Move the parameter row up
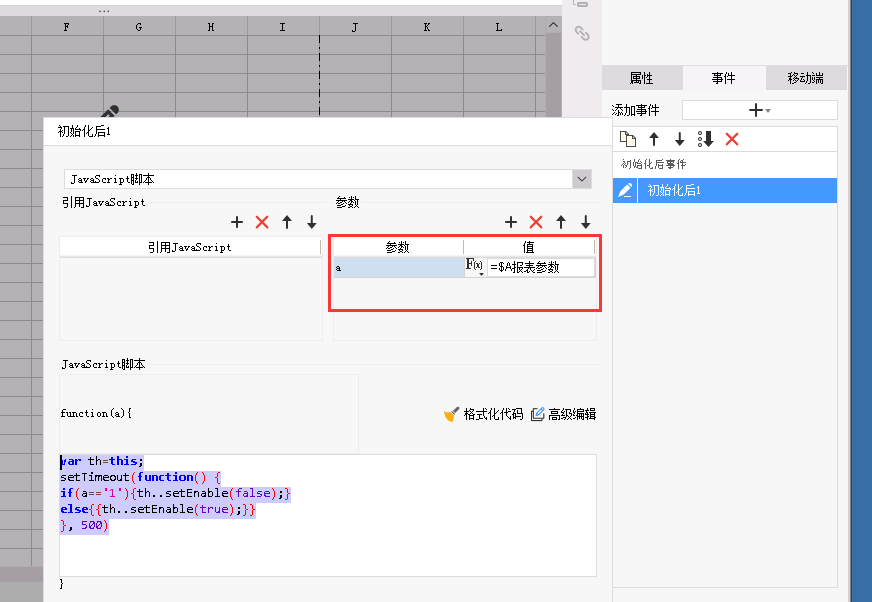 tap(561, 222)
